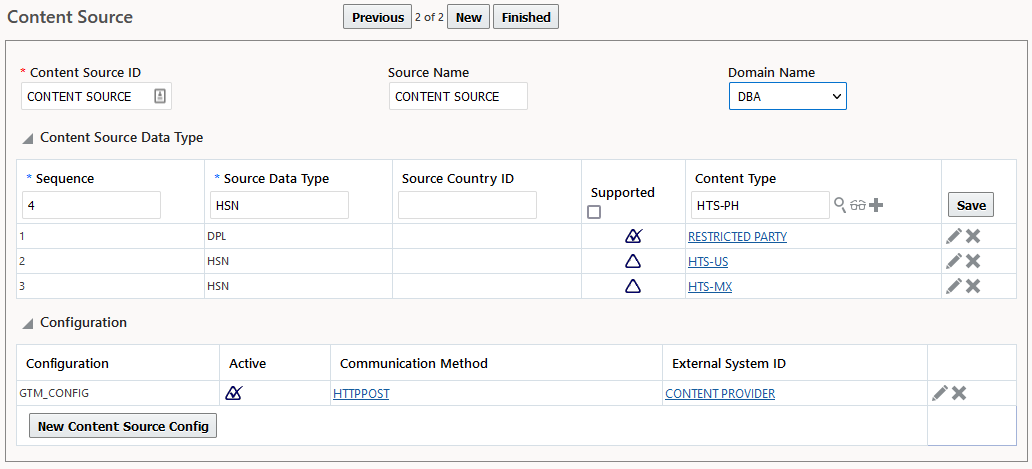Image resolution: width=1032 pixels, height=469 pixels.
Task: Open the HTTPPOST communication method link
Action: click(x=361, y=394)
